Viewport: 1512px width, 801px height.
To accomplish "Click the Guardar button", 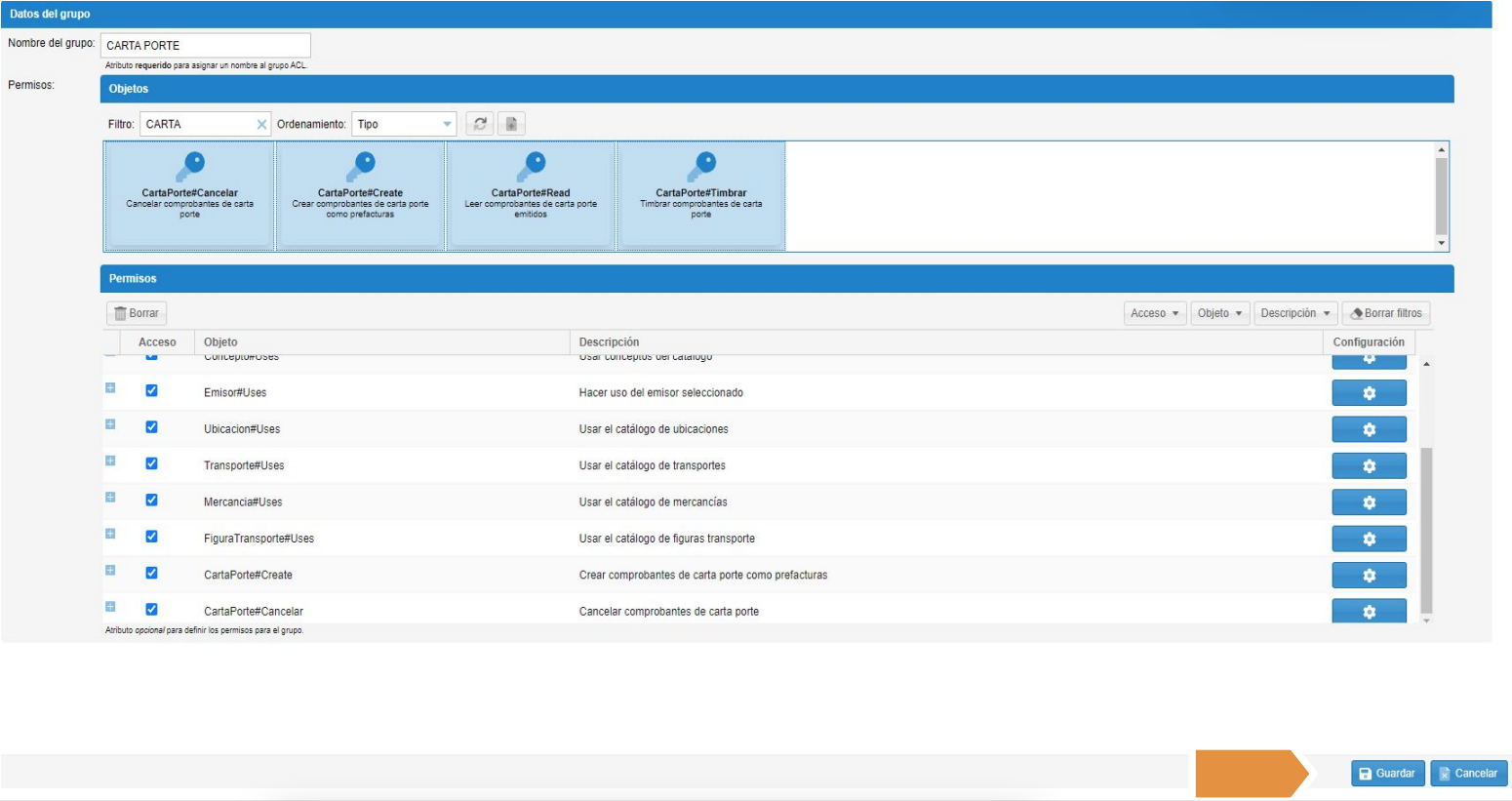I will [x=1387, y=773].
